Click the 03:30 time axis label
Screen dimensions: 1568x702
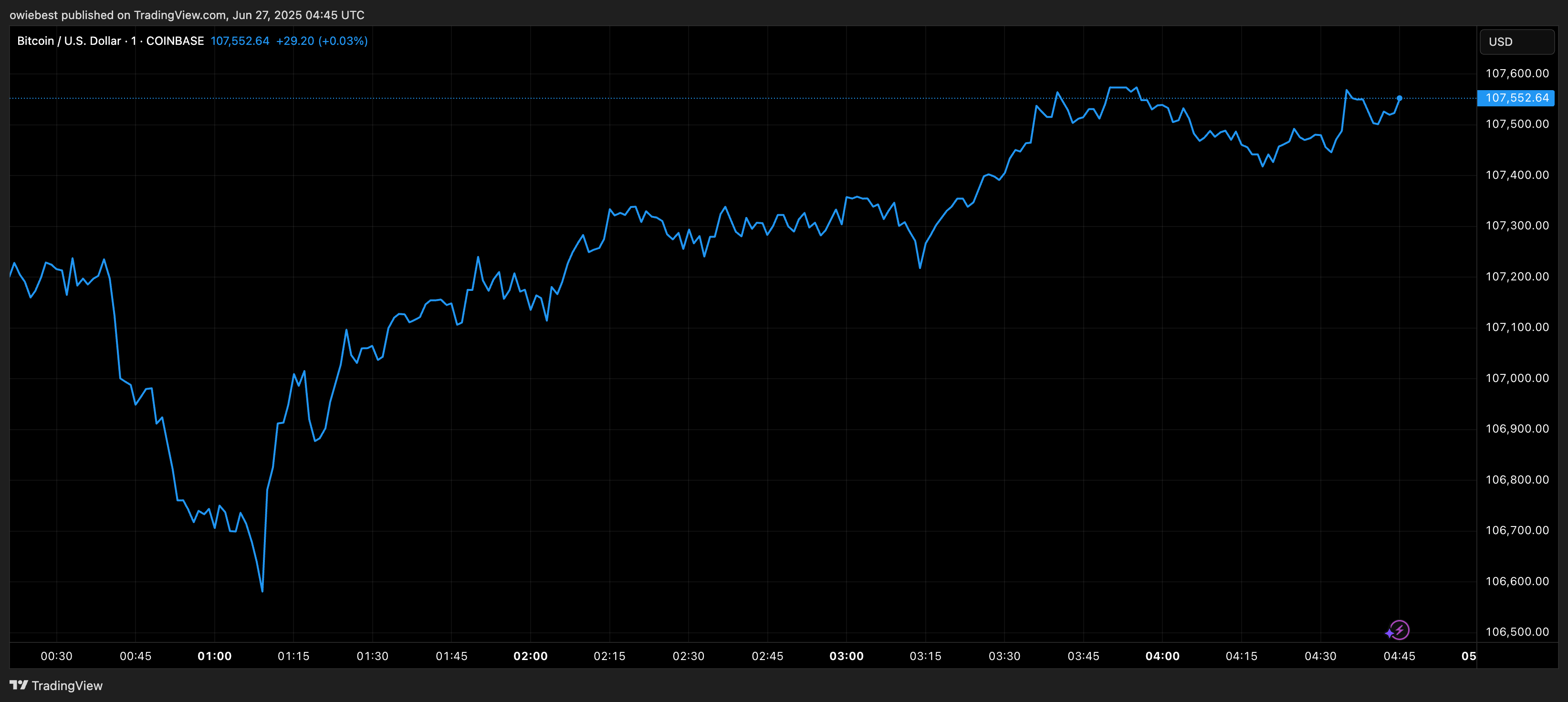coord(1004,656)
